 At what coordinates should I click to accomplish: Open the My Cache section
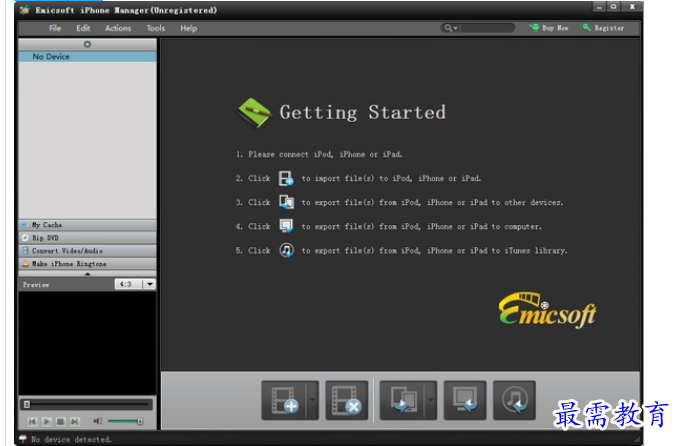[x=88, y=225]
